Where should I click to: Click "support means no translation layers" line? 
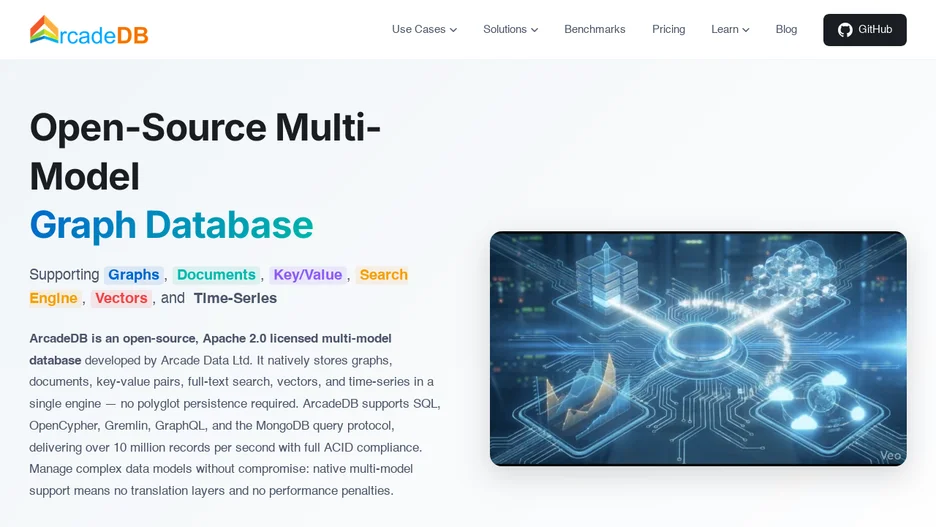point(211,491)
